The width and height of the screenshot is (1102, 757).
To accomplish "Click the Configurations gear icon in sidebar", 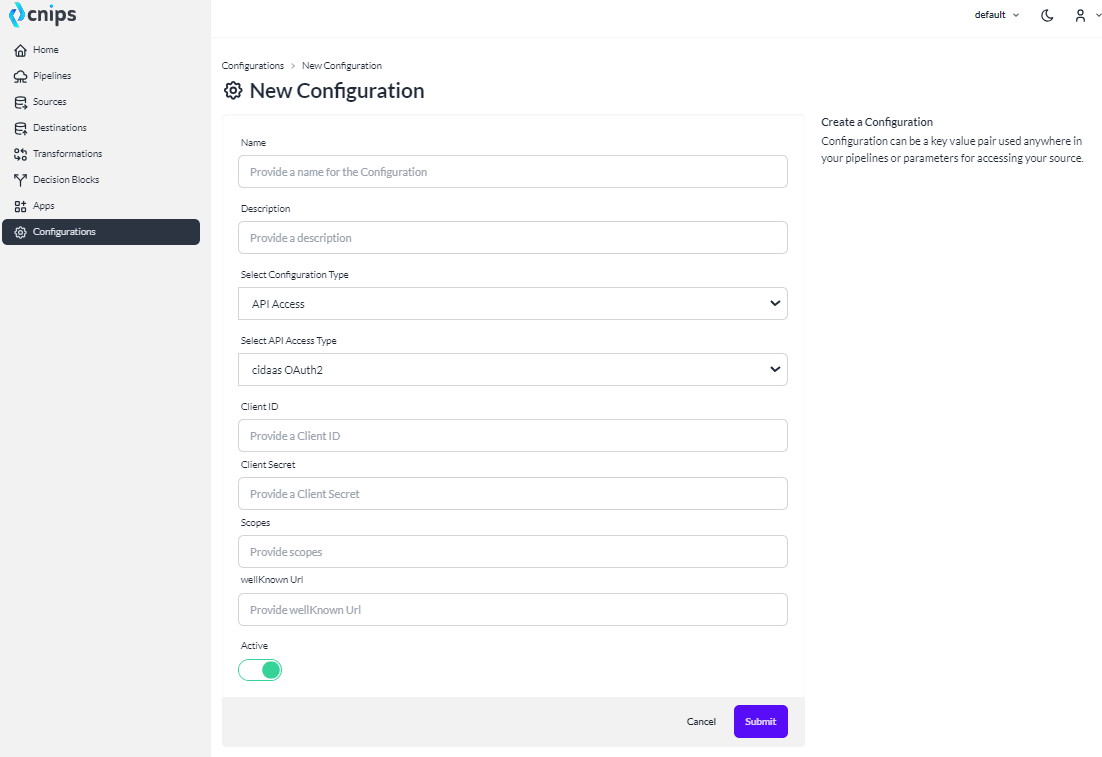I will pyautogui.click(x=20, y=232).
